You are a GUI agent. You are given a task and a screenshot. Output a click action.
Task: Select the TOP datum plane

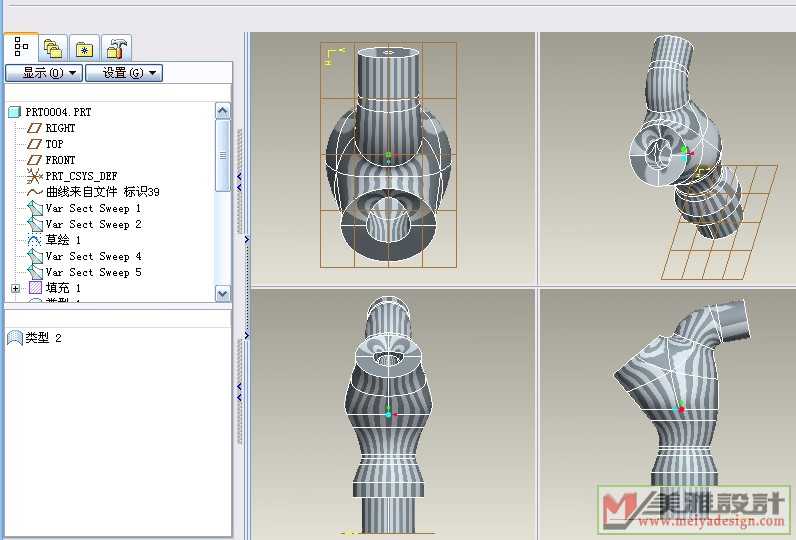pyautogui.click(x=54, y=144)
